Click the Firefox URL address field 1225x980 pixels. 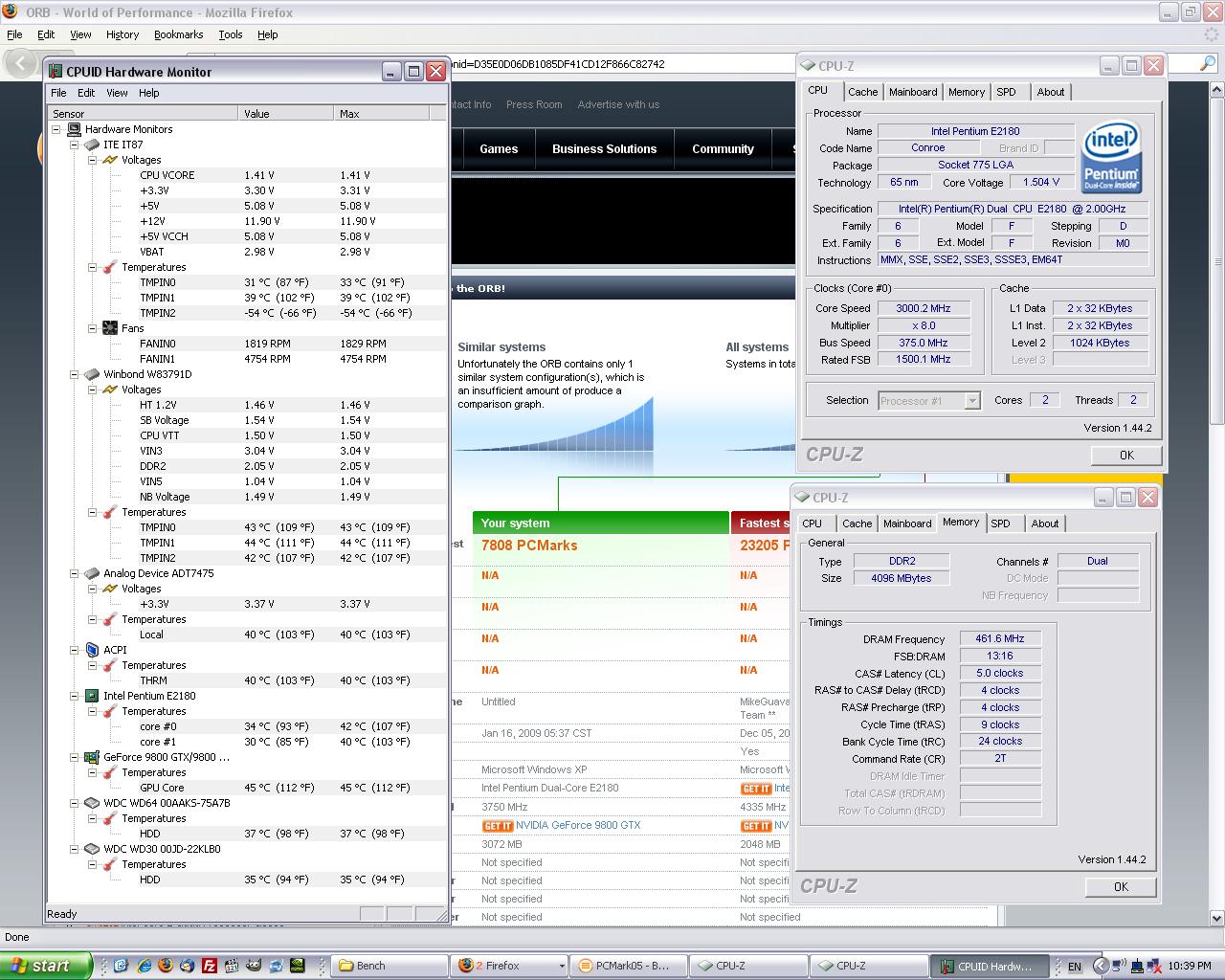622,64
